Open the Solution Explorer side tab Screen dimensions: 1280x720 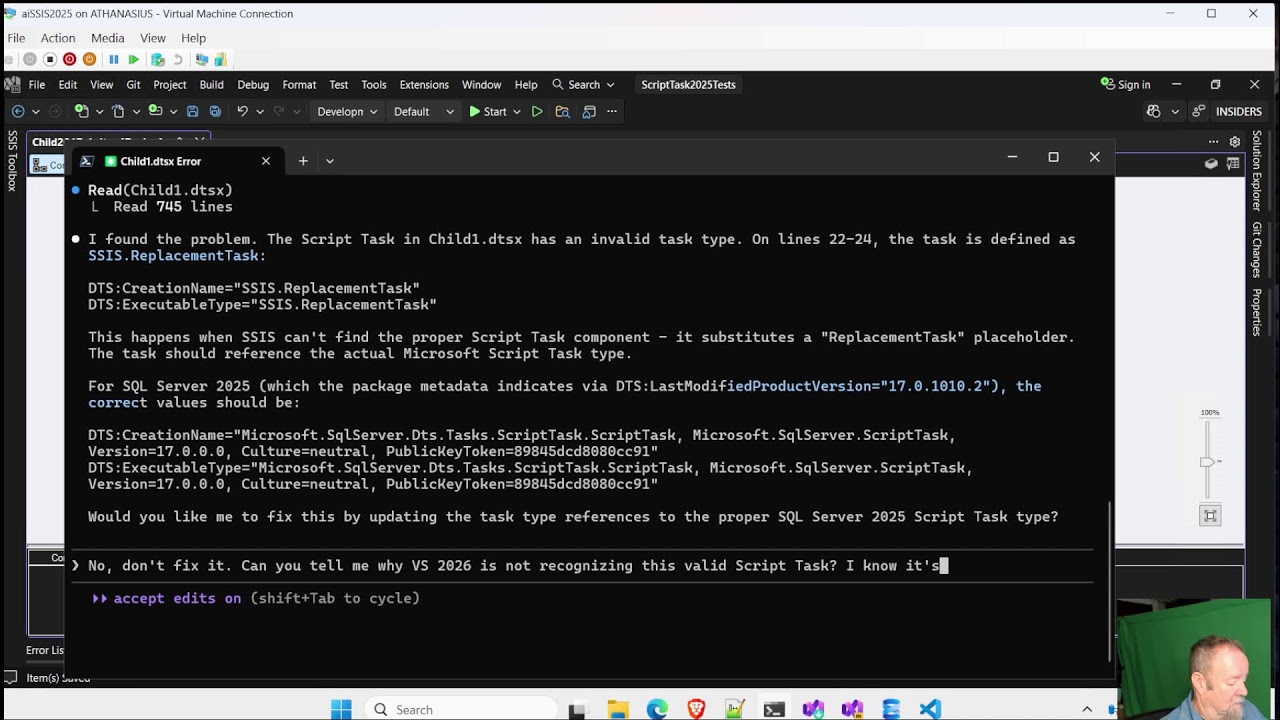point(1257,171)
